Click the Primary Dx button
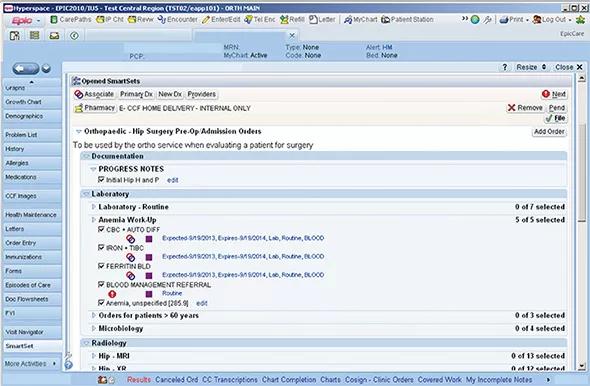Image resolution: width=590 pixels, height=386 pixels. point(136,94)
